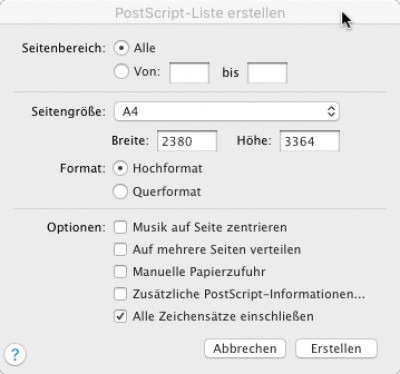Click the Hochformat label text

tap(167, 168)
